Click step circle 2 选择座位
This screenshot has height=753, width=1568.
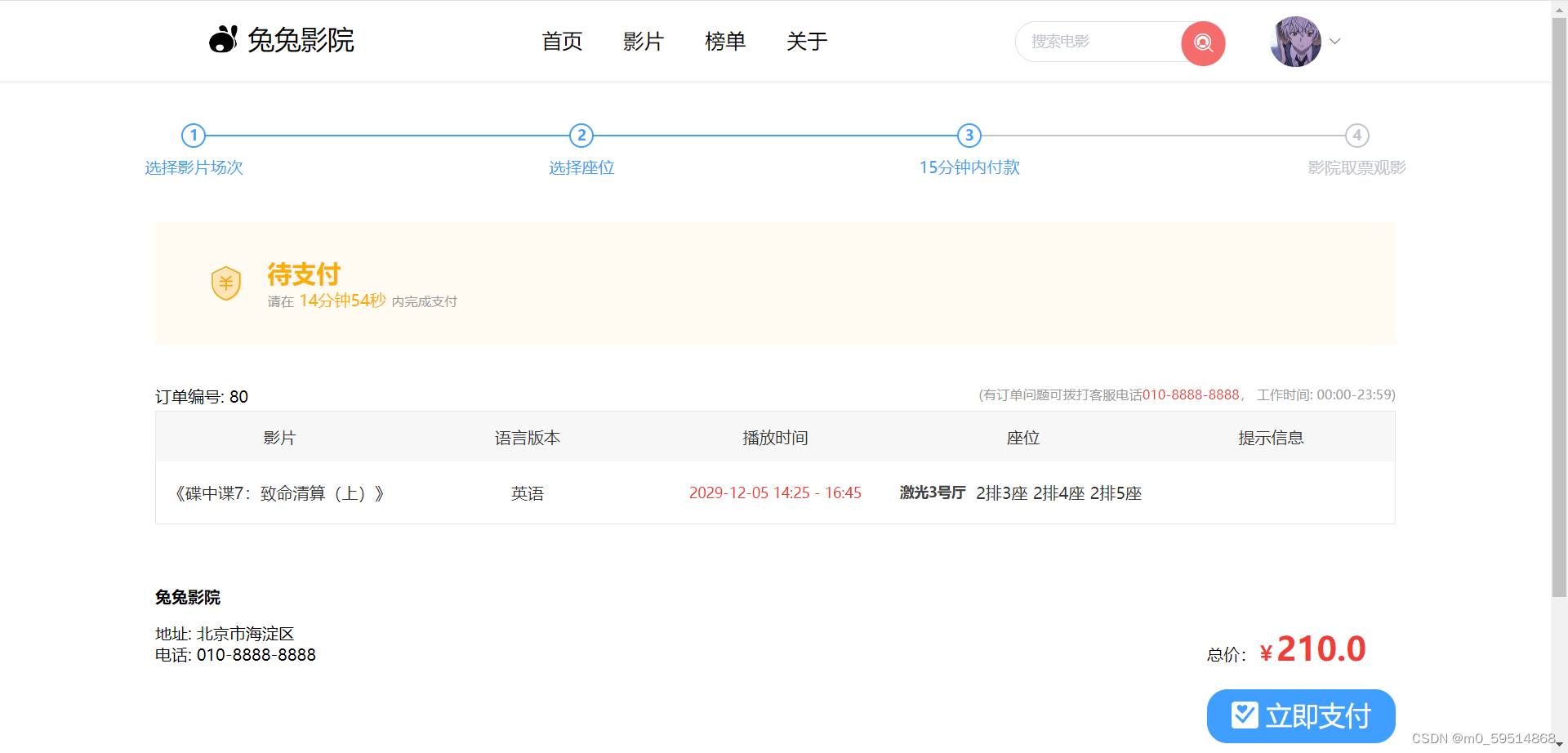tap(581, 136)
